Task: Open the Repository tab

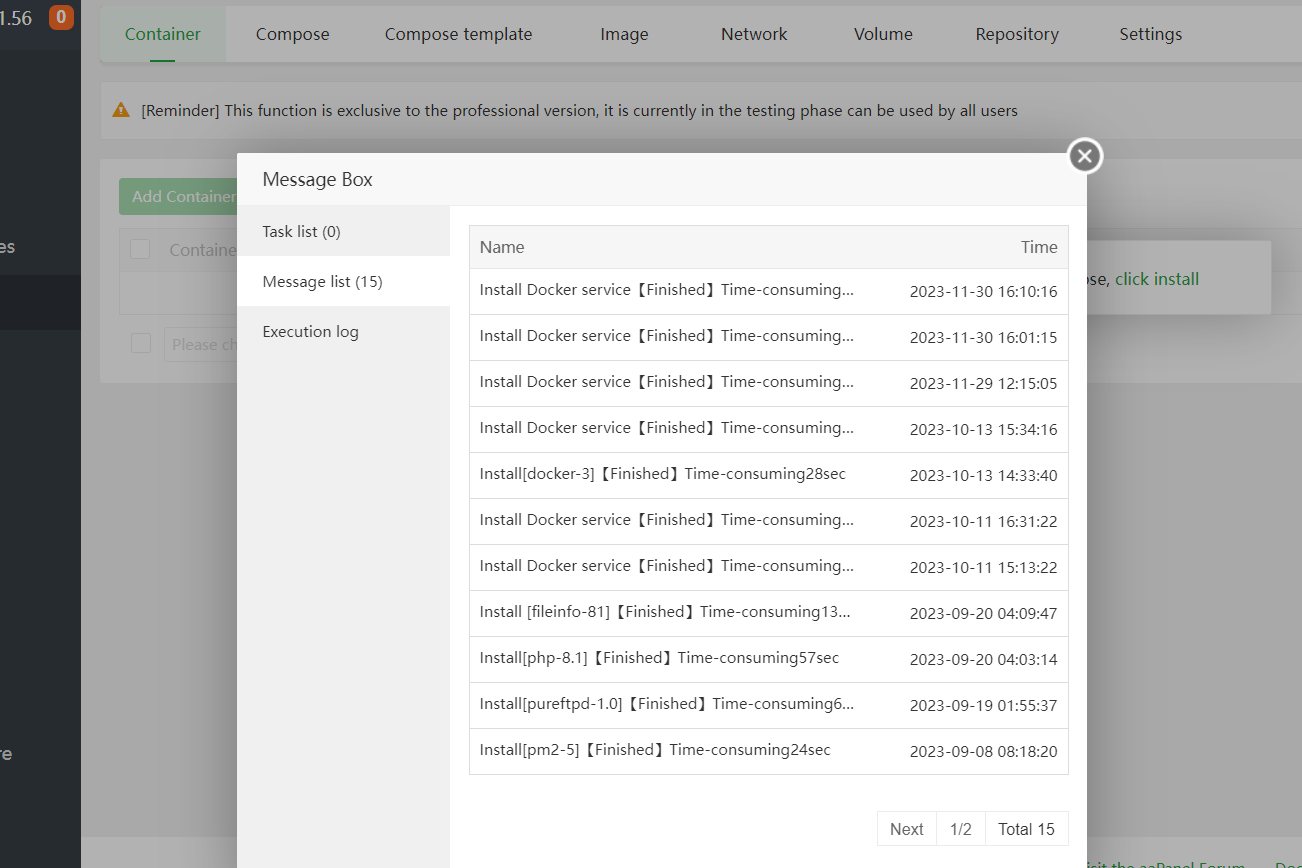Action: [x=1017, y=34]
